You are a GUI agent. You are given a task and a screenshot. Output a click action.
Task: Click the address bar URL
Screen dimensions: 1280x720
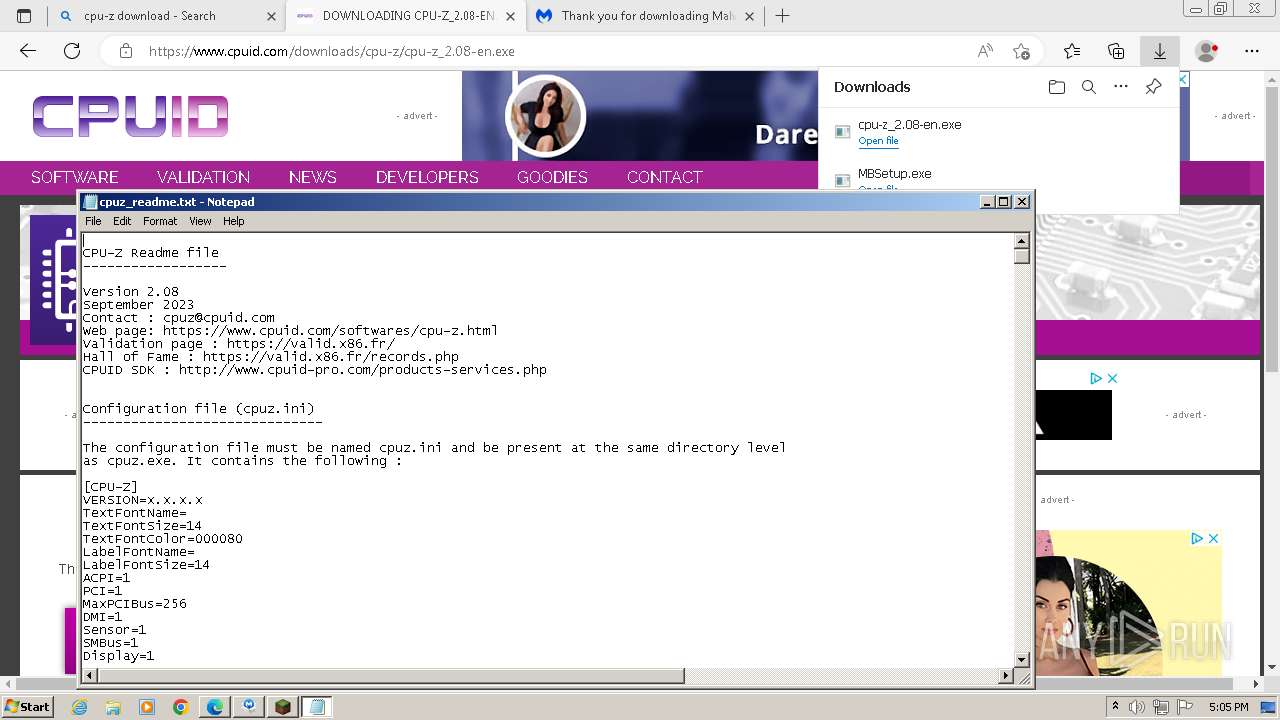[332, 51]
